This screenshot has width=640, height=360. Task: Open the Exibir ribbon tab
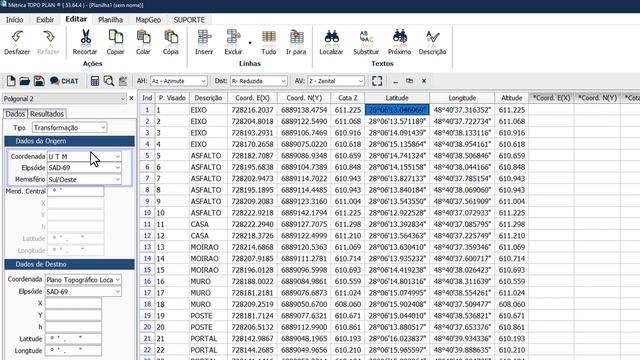(x=45, y=20)
